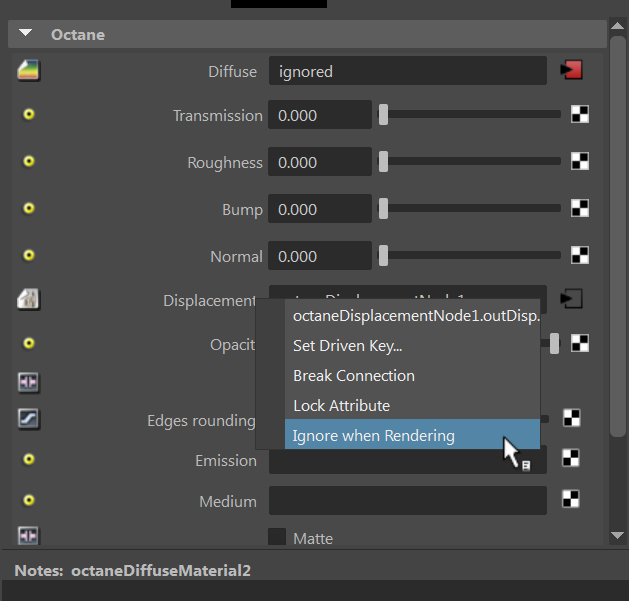The width and height of the screenshot is (629, 601).
Task: Select Ignore when Rendering from context menu
Action: 373,436
